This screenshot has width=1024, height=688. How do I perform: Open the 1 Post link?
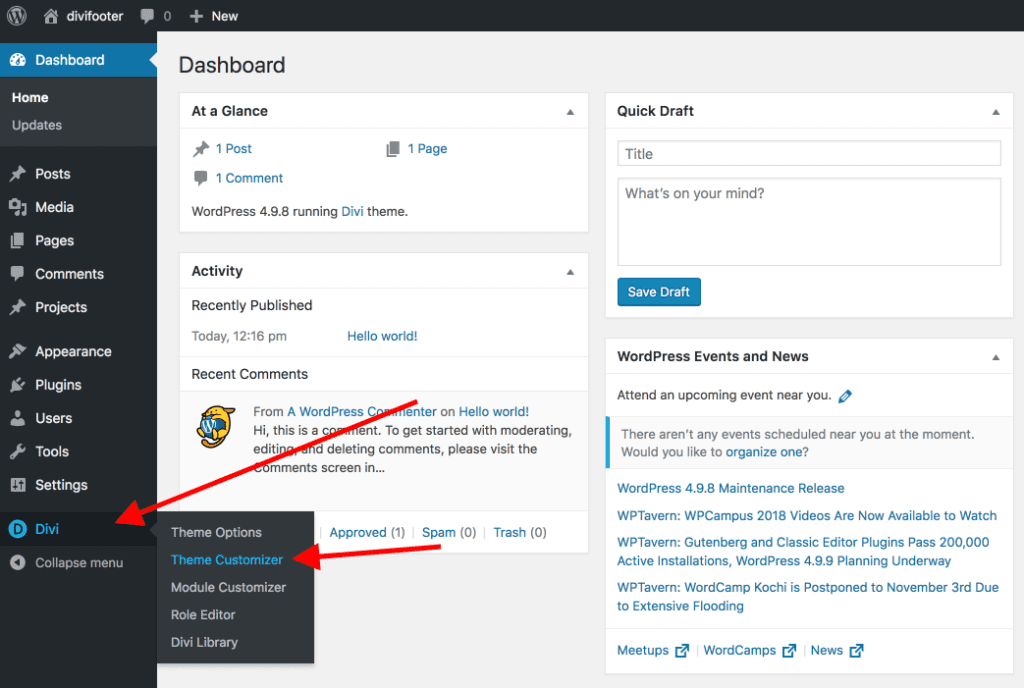(x=233, y=149)
